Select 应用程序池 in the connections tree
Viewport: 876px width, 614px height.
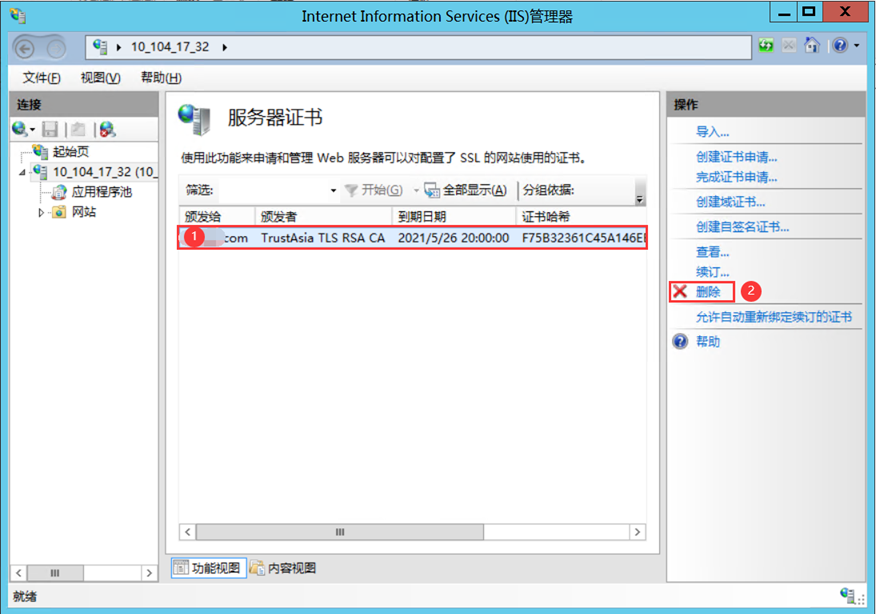[x=102, y=192]
